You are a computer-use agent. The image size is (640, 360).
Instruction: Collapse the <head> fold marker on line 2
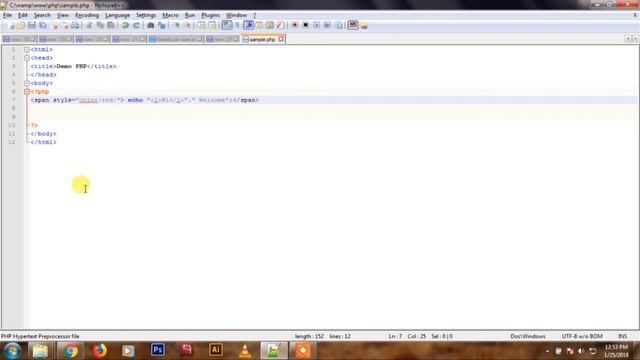coord(27,58)
